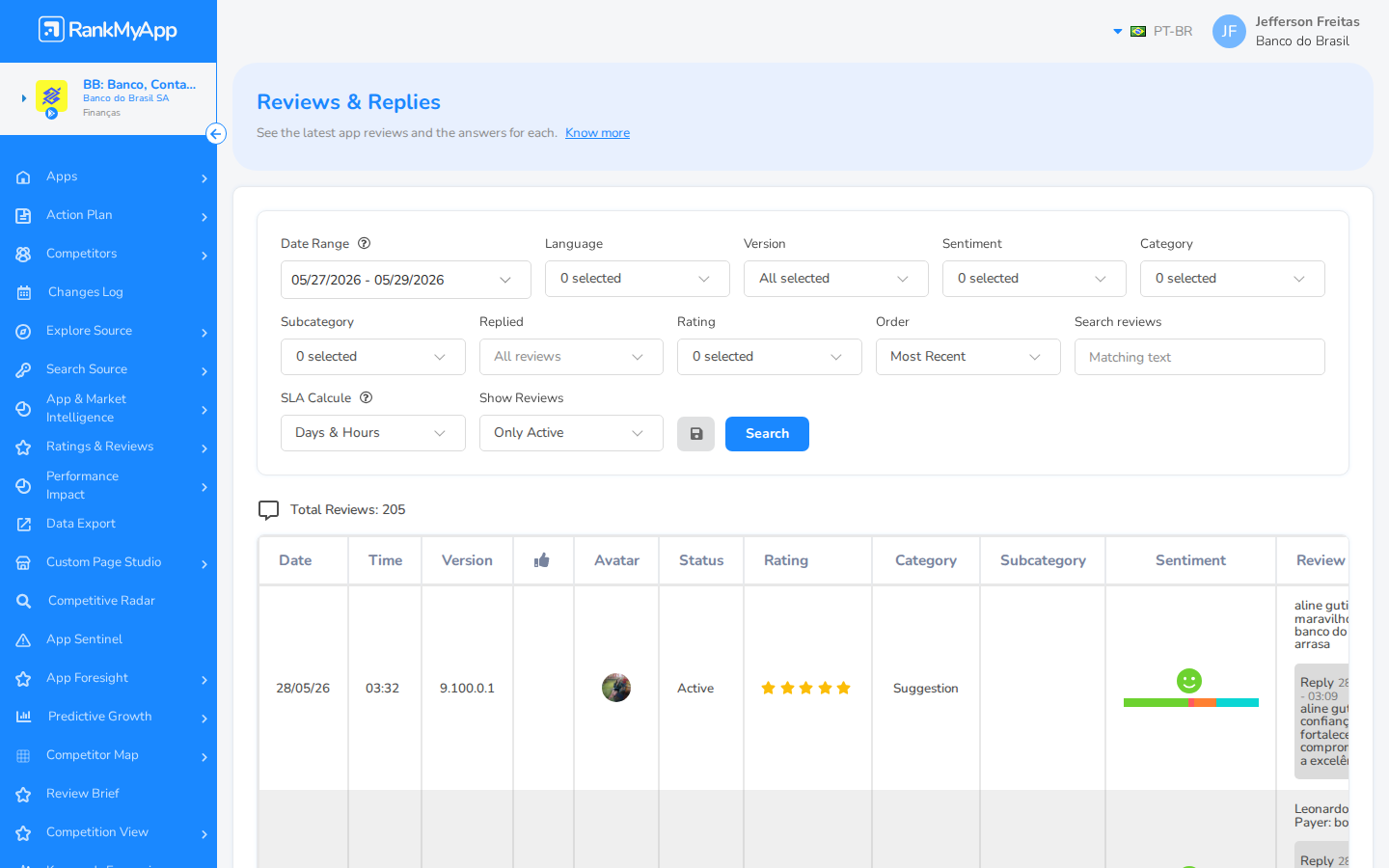Click the Search reviews matching text field
Viewport: 1389px width, 868px height.
click(1199, 357)
